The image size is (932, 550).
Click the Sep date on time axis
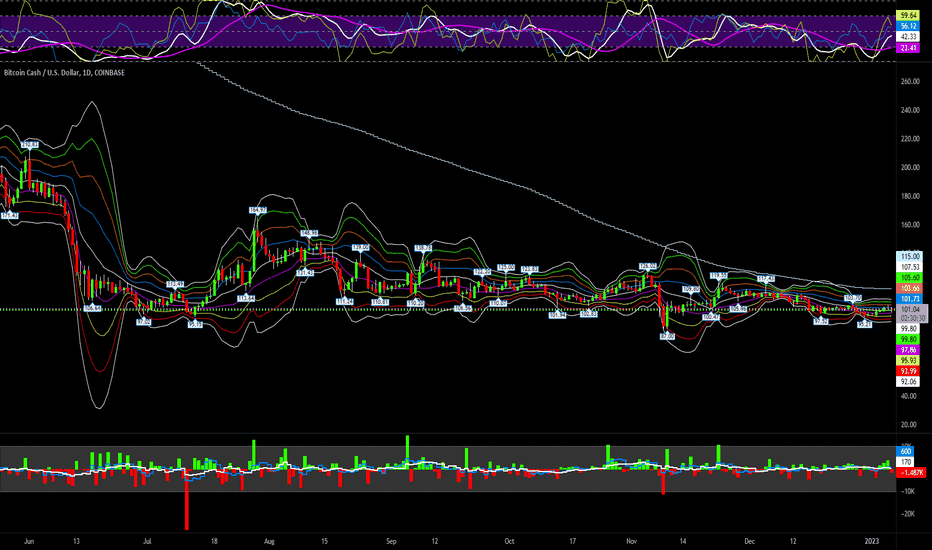pyautogui.click(x=391, y=542)
